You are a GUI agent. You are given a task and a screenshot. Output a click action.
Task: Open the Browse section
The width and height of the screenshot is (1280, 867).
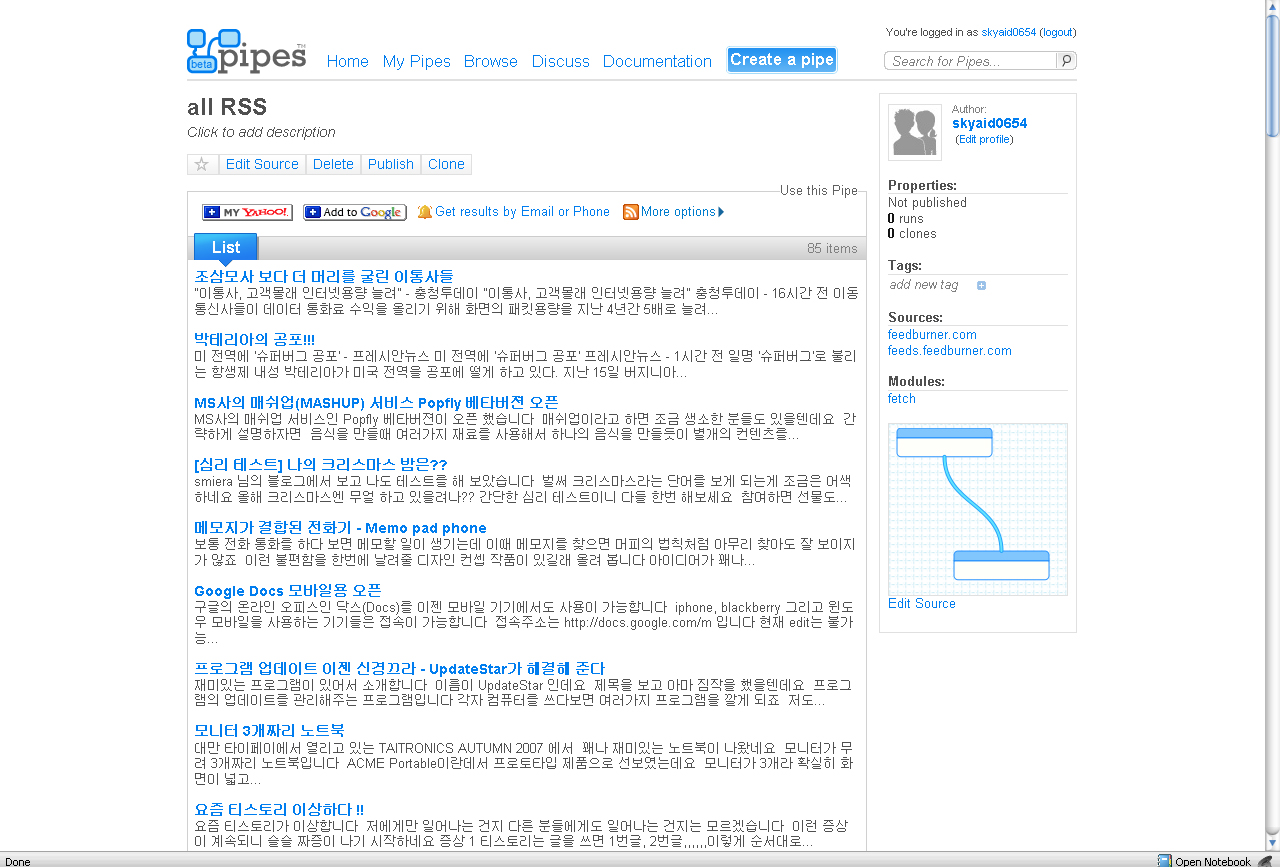(491, 61)
